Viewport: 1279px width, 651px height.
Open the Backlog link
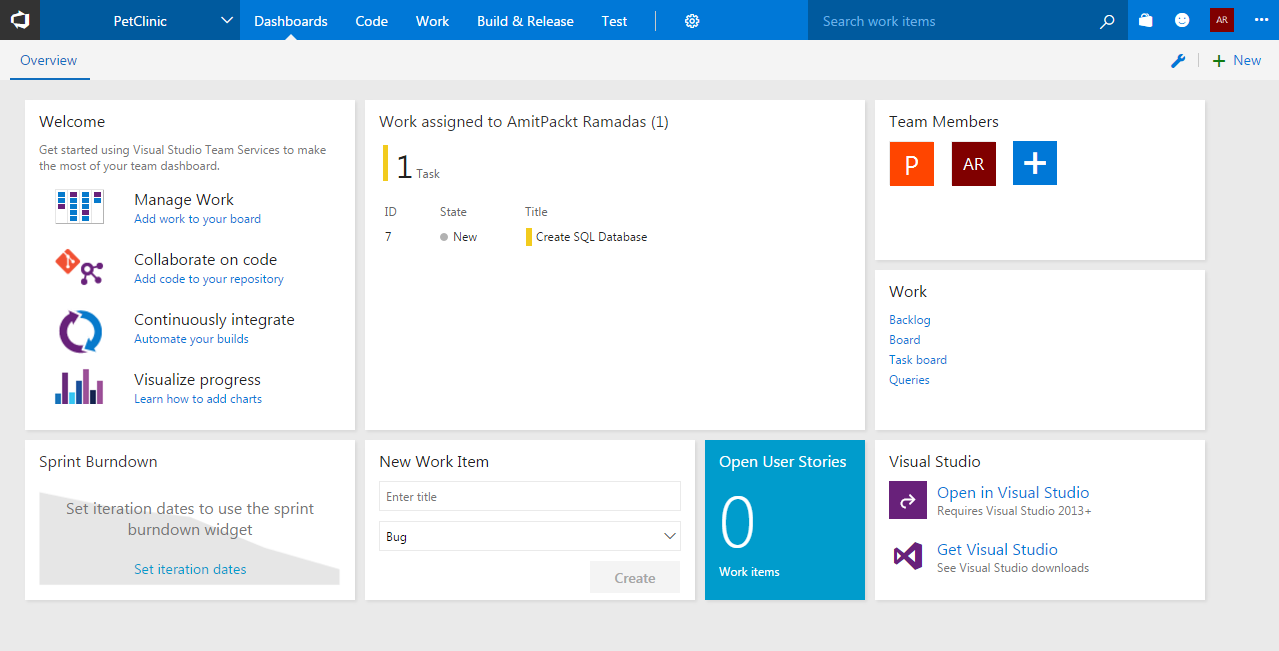(910, 320)
